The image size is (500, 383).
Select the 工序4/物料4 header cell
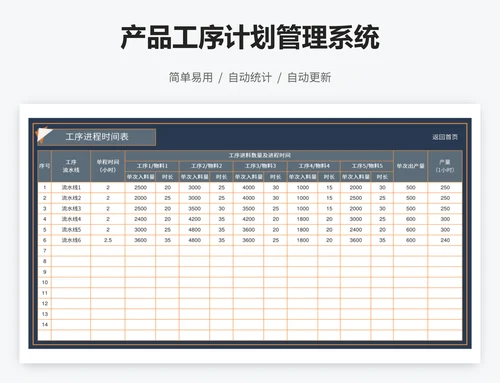[314, 166]
